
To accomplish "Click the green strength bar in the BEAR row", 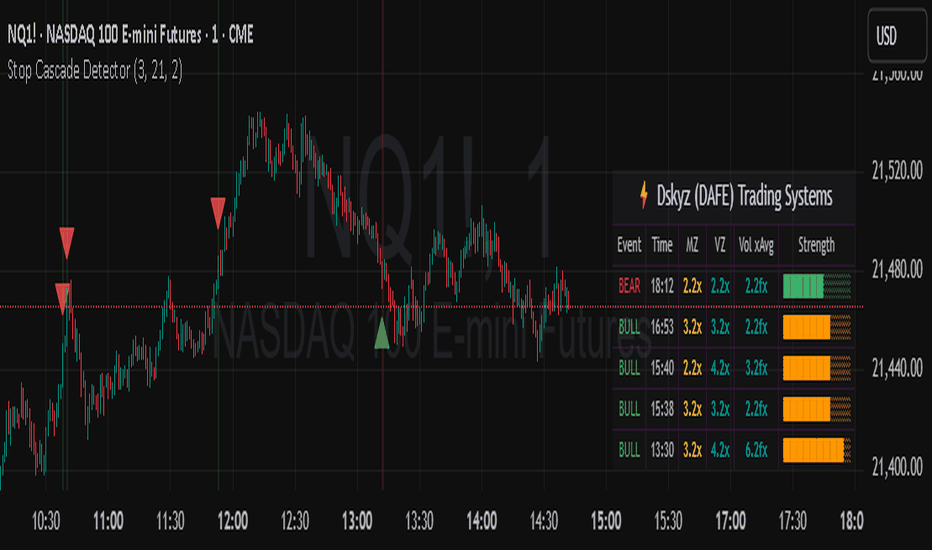I will (817, 286).
